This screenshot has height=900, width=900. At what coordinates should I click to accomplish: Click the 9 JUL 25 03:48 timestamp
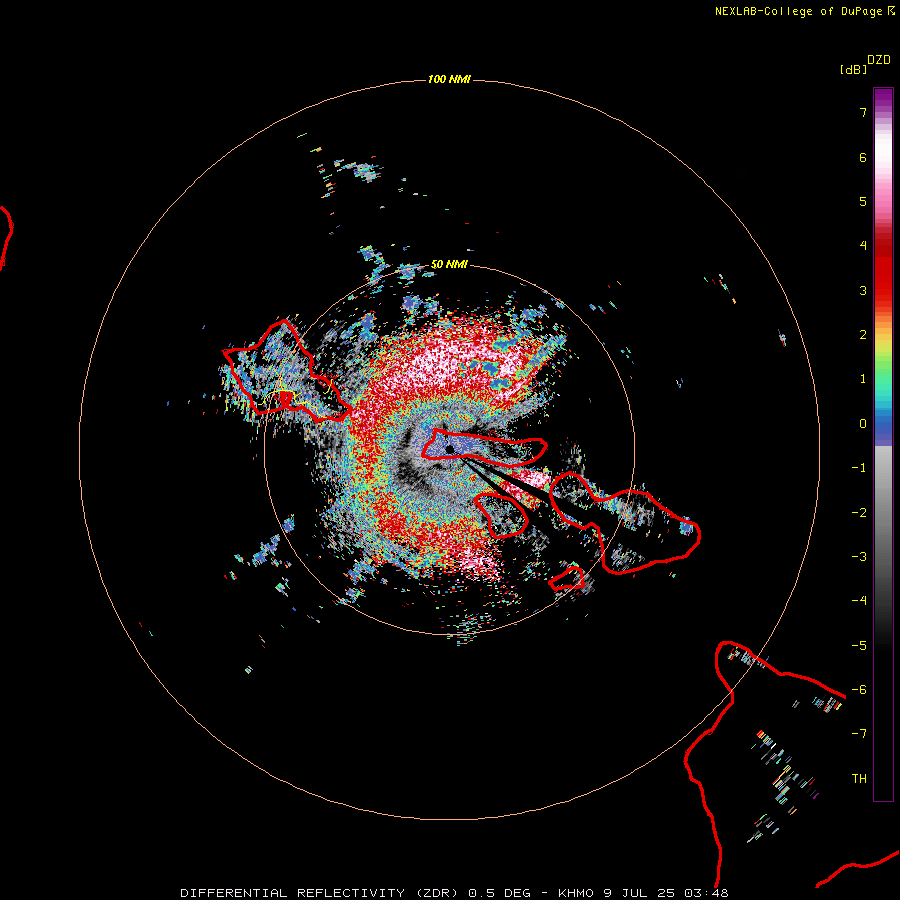(x=666, y=893)
